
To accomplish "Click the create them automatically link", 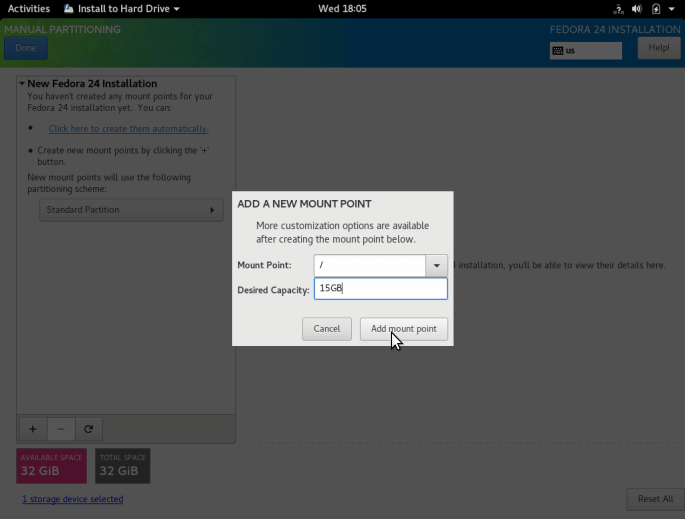I will point(128,129).
